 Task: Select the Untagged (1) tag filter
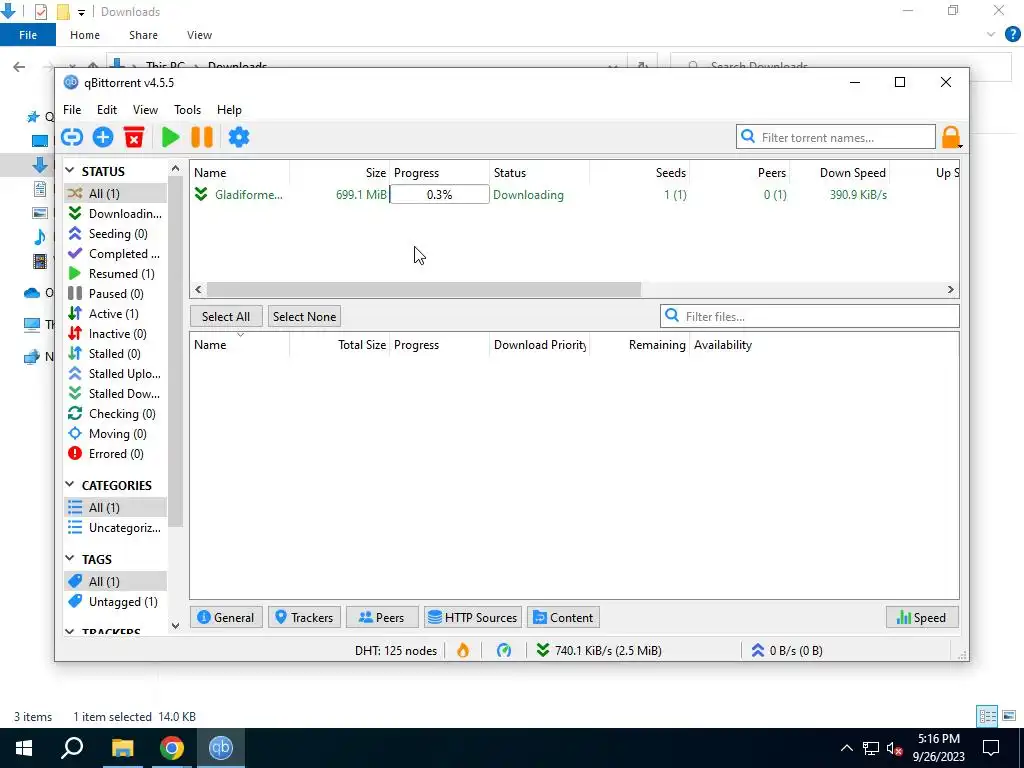(x=116, y=601)
